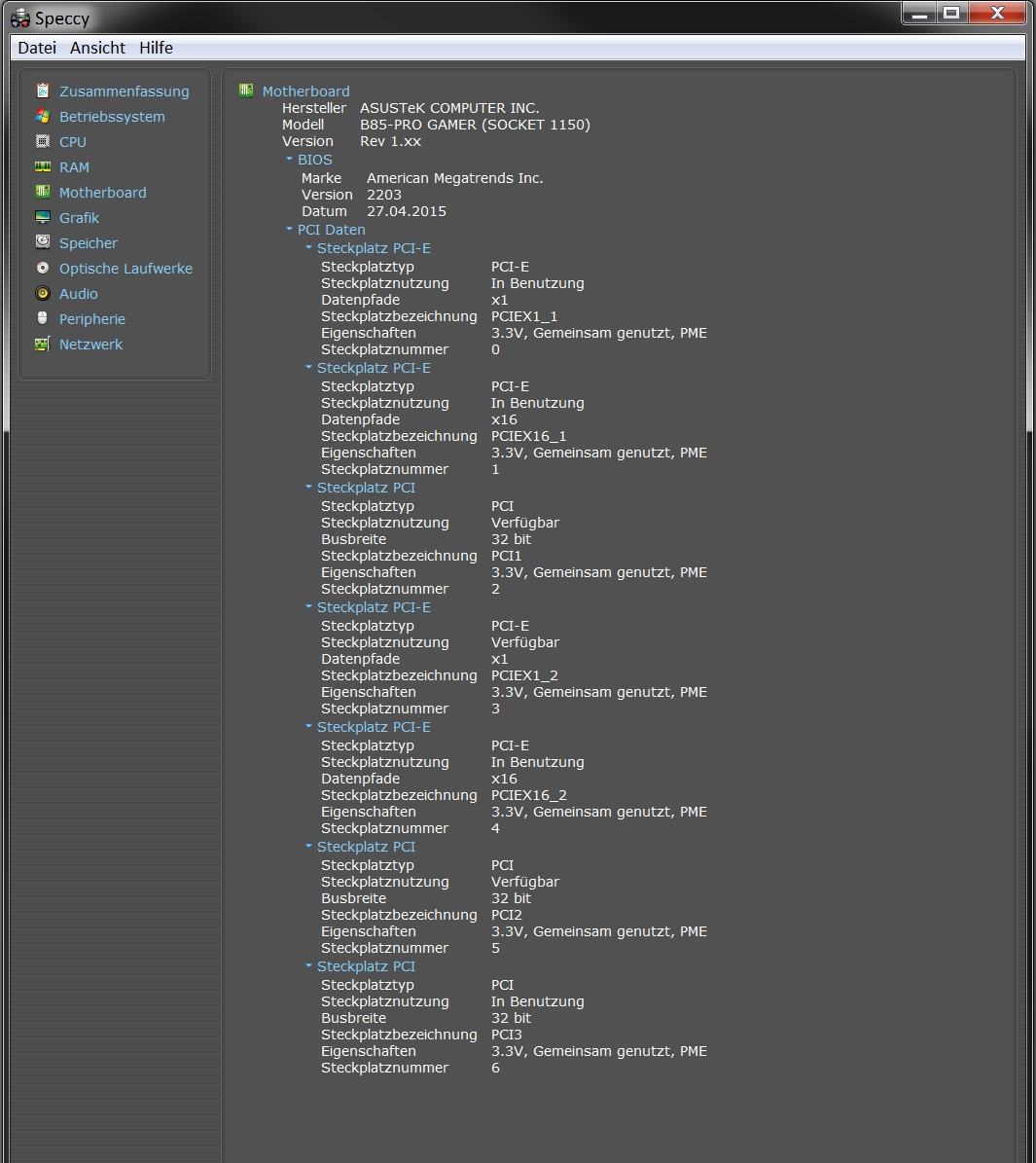
Task: Go to the CPU section
Action: point(73,142)
